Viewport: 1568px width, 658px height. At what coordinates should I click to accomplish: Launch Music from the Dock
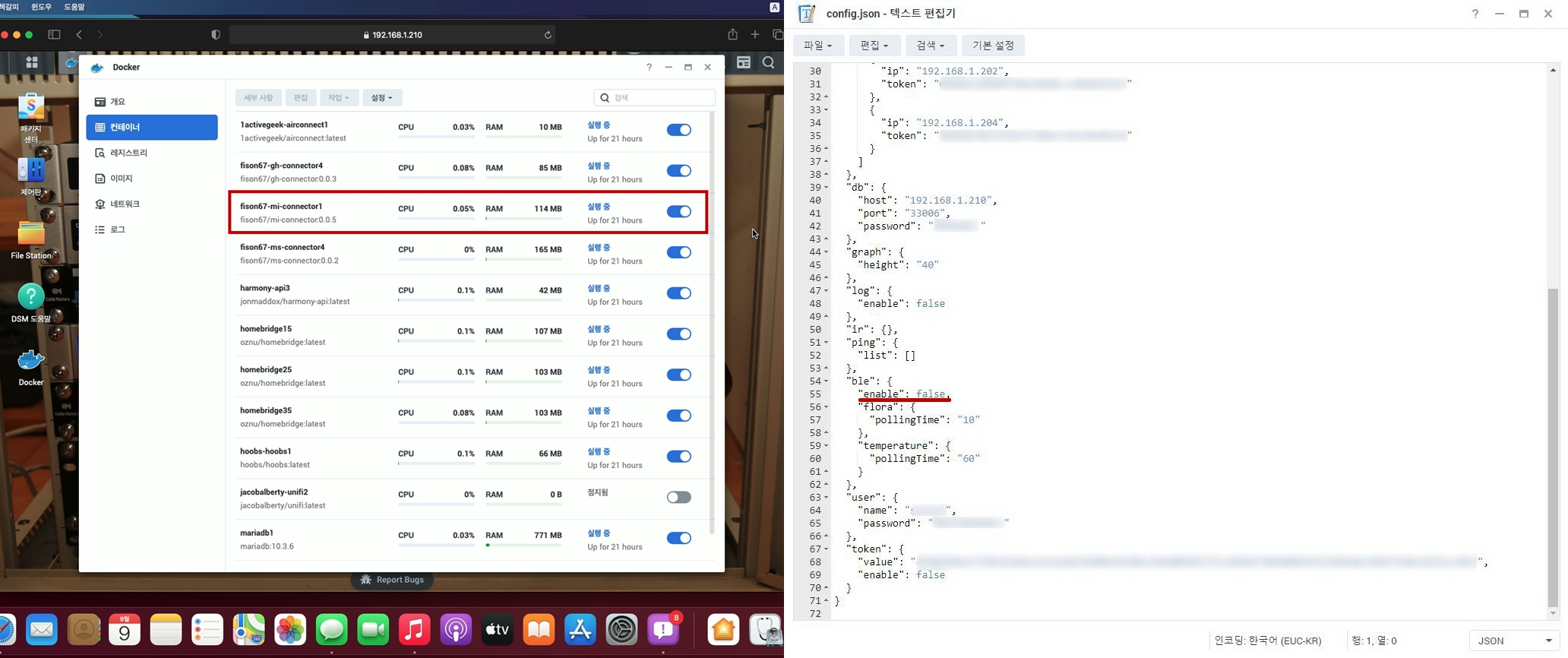pos(414,630)
